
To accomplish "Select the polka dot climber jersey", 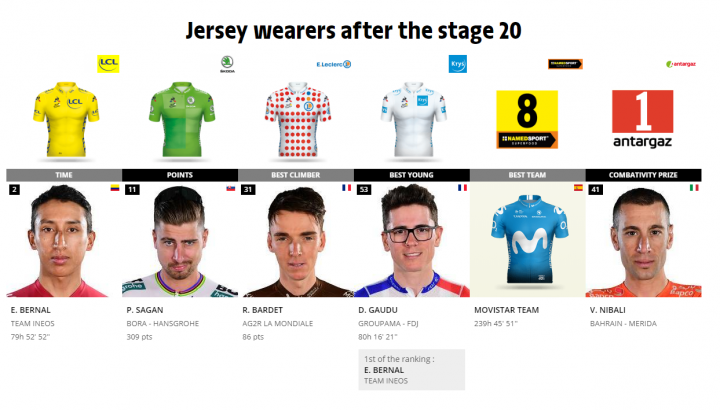I will [x=298, y=119].
